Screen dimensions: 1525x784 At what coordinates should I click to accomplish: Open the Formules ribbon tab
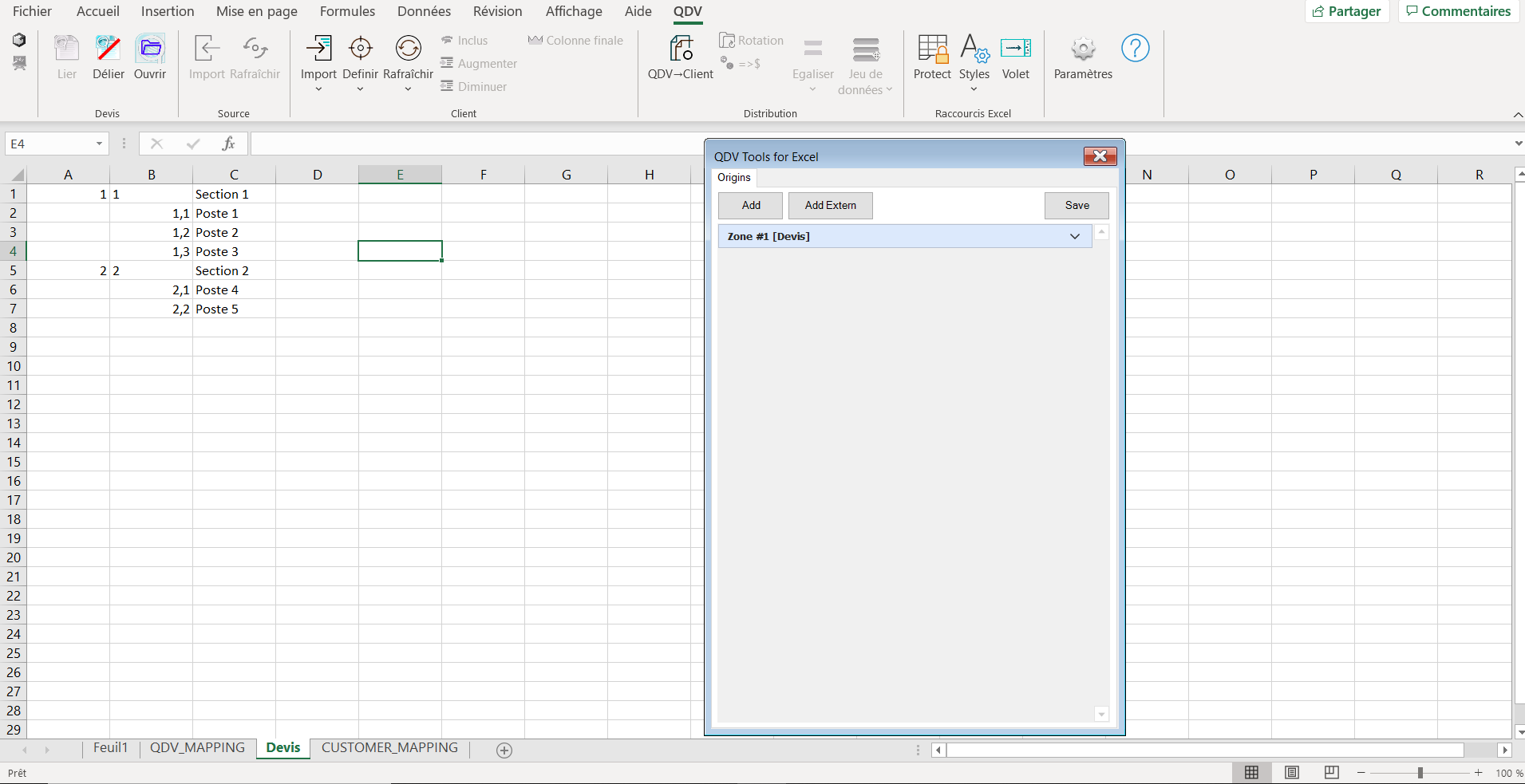(347, 11)
